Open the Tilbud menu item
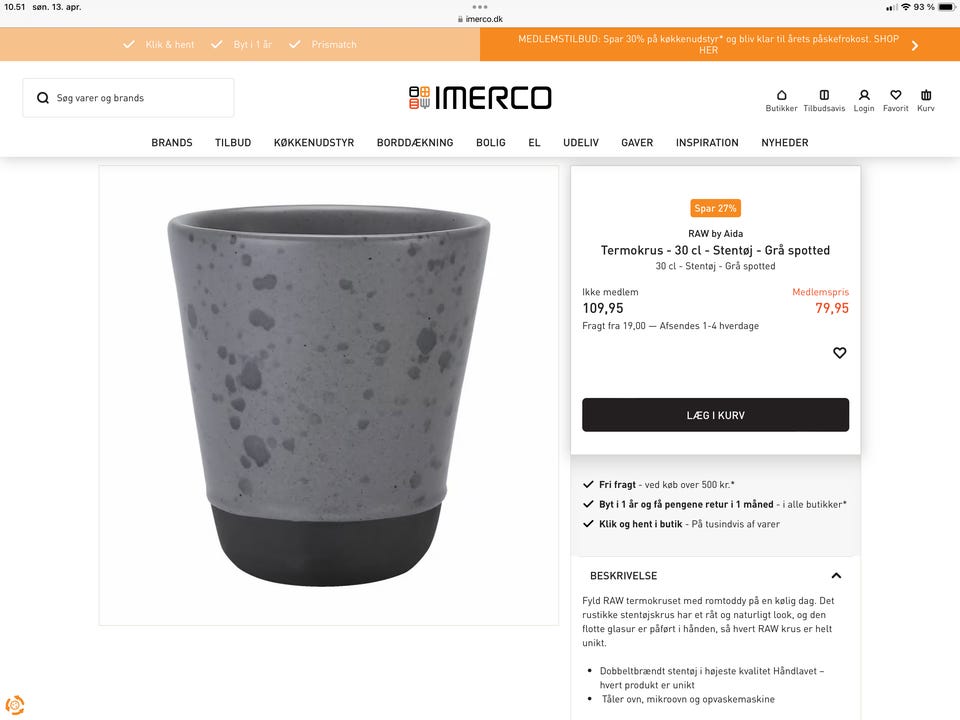This screenshot has height=720, width=960. 233,143
